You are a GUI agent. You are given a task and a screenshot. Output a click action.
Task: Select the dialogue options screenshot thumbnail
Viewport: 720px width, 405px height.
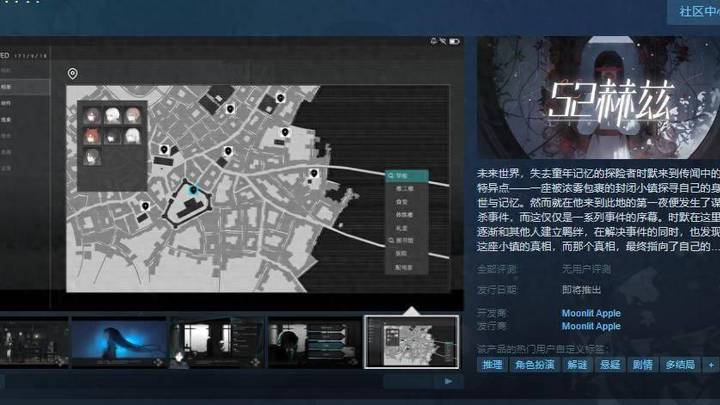[315, 342]
